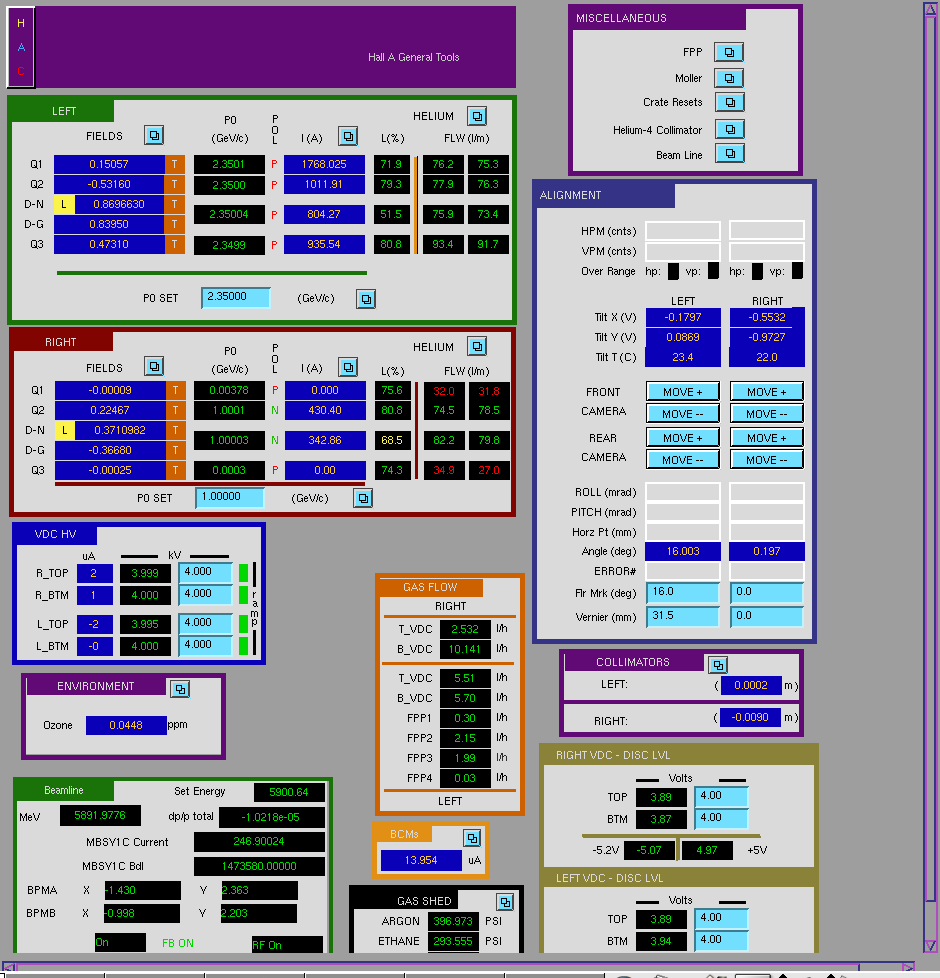The image size is (940, 978).
Task: Click LEFT P0 SET field 2.35000
Action: 236,298
